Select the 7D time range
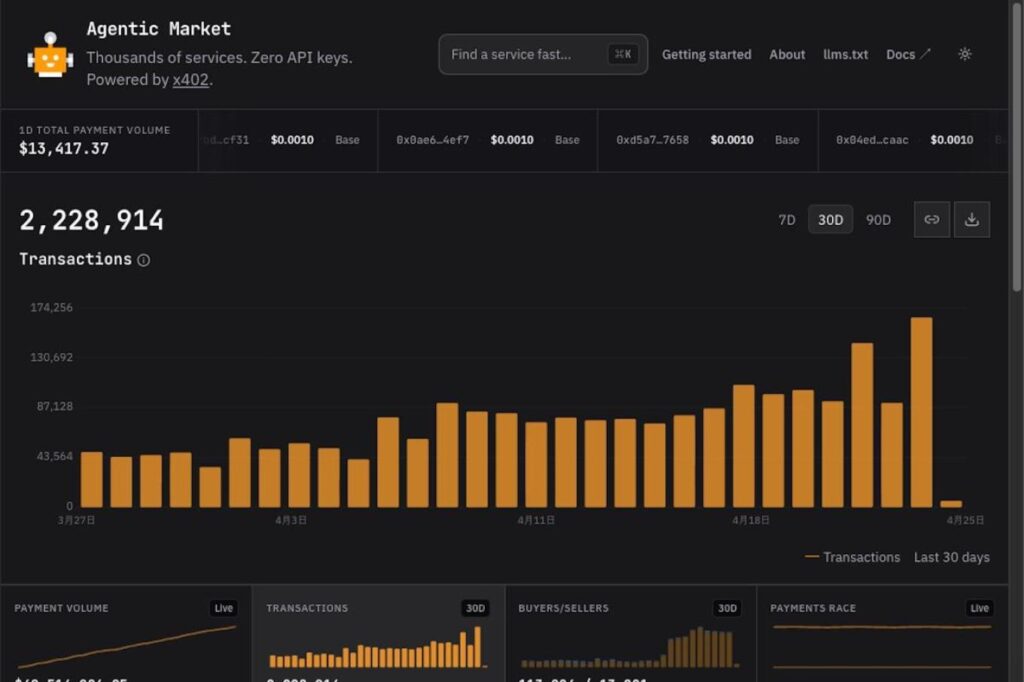This screenshot has width=1024, height=682. point(787,220)
